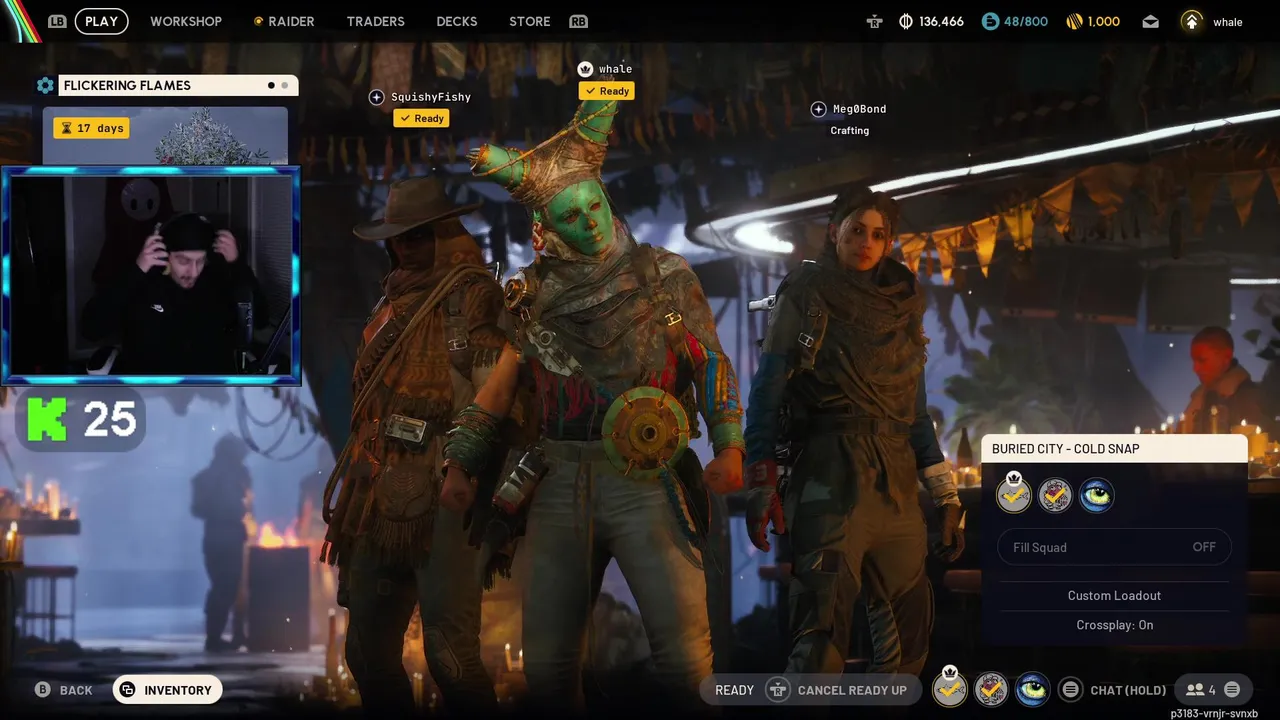Click the BACK button
The height and width of the screenshot is (720, 1280).
pos(64,690)
